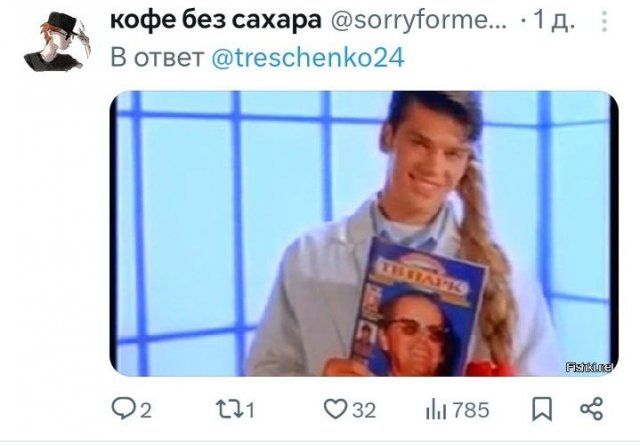Click the retweet arrows icon

pos(229,409)
